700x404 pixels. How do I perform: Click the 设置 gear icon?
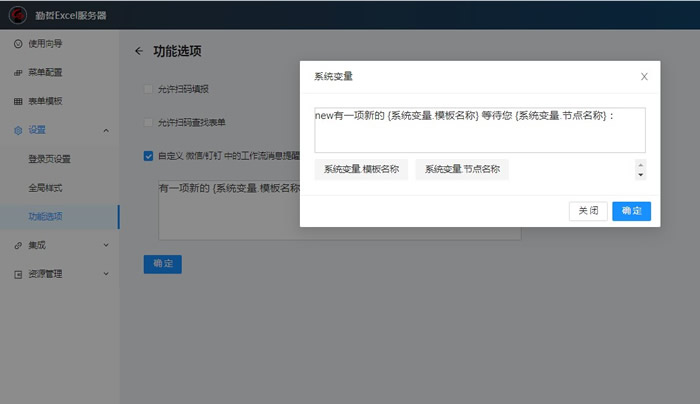18,130
